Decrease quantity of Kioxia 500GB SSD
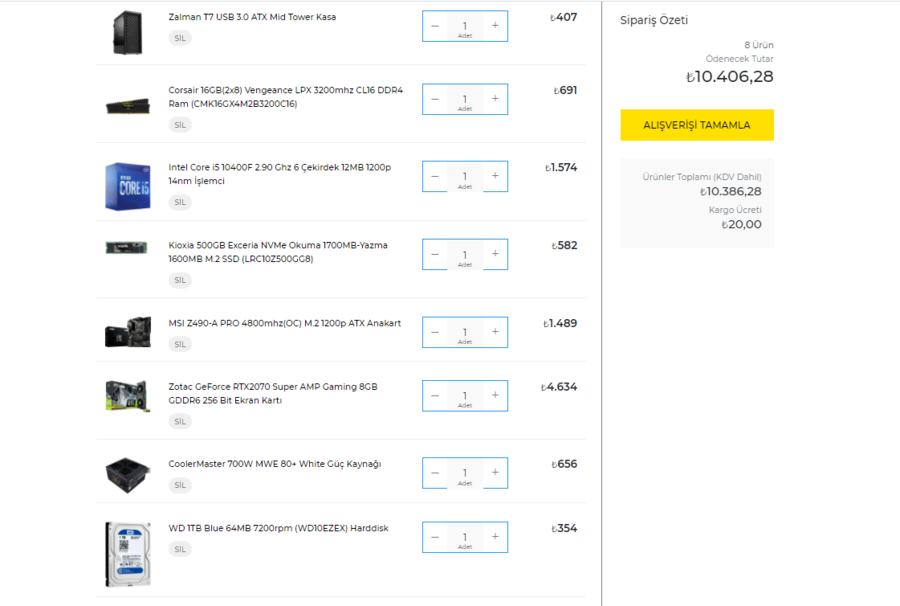This screenshot has height=606, width=900. pos(435,254)
